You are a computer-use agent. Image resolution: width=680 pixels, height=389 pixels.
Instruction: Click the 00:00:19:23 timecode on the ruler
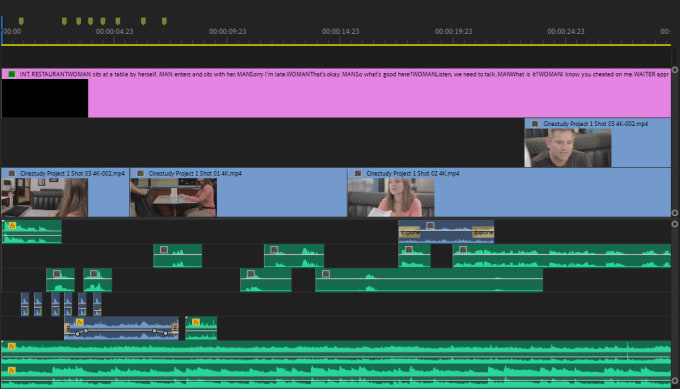click(453, 31)
